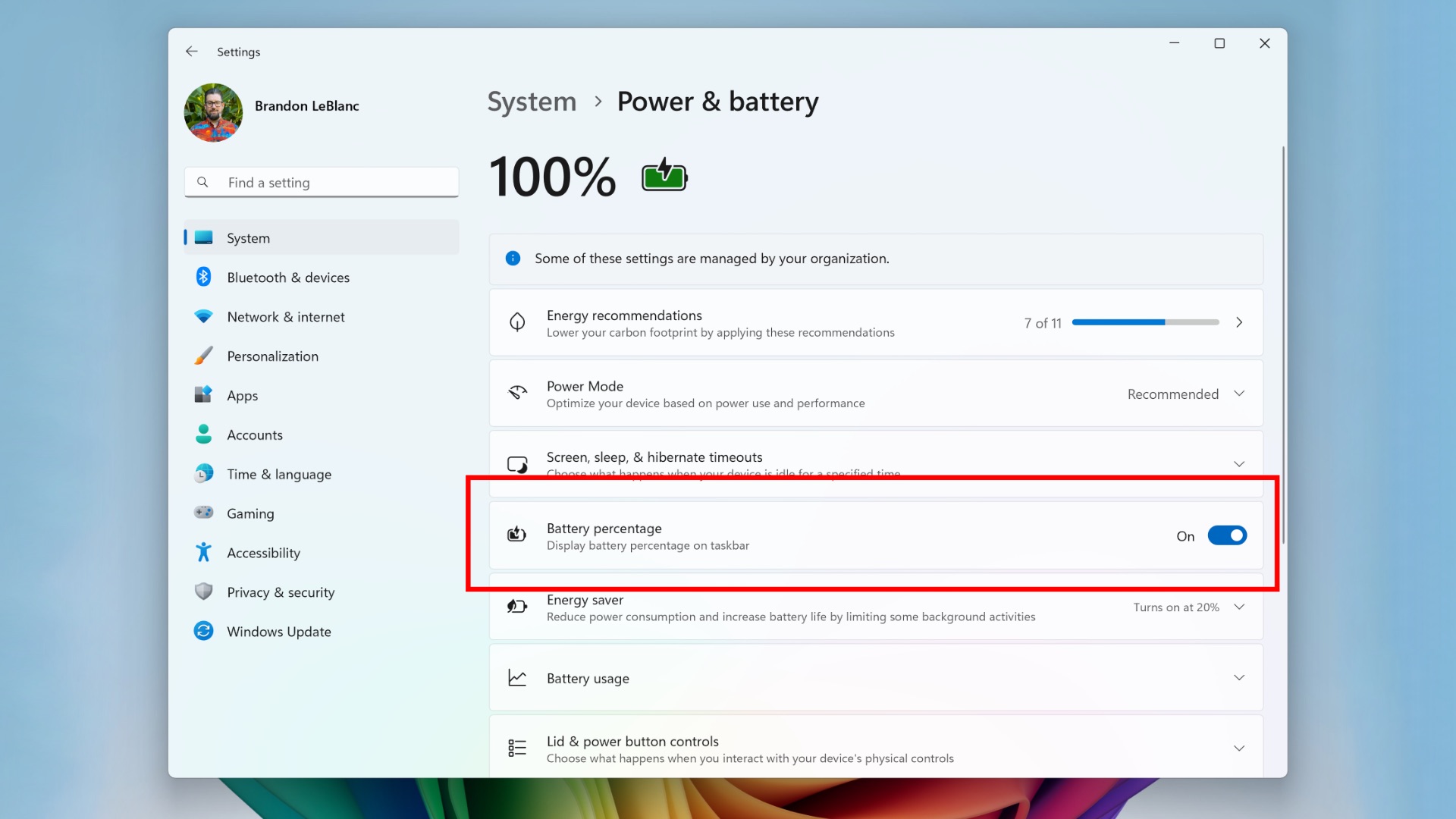Click the Energy saver icon
The image size is (1456, 819).
(517, 606)
